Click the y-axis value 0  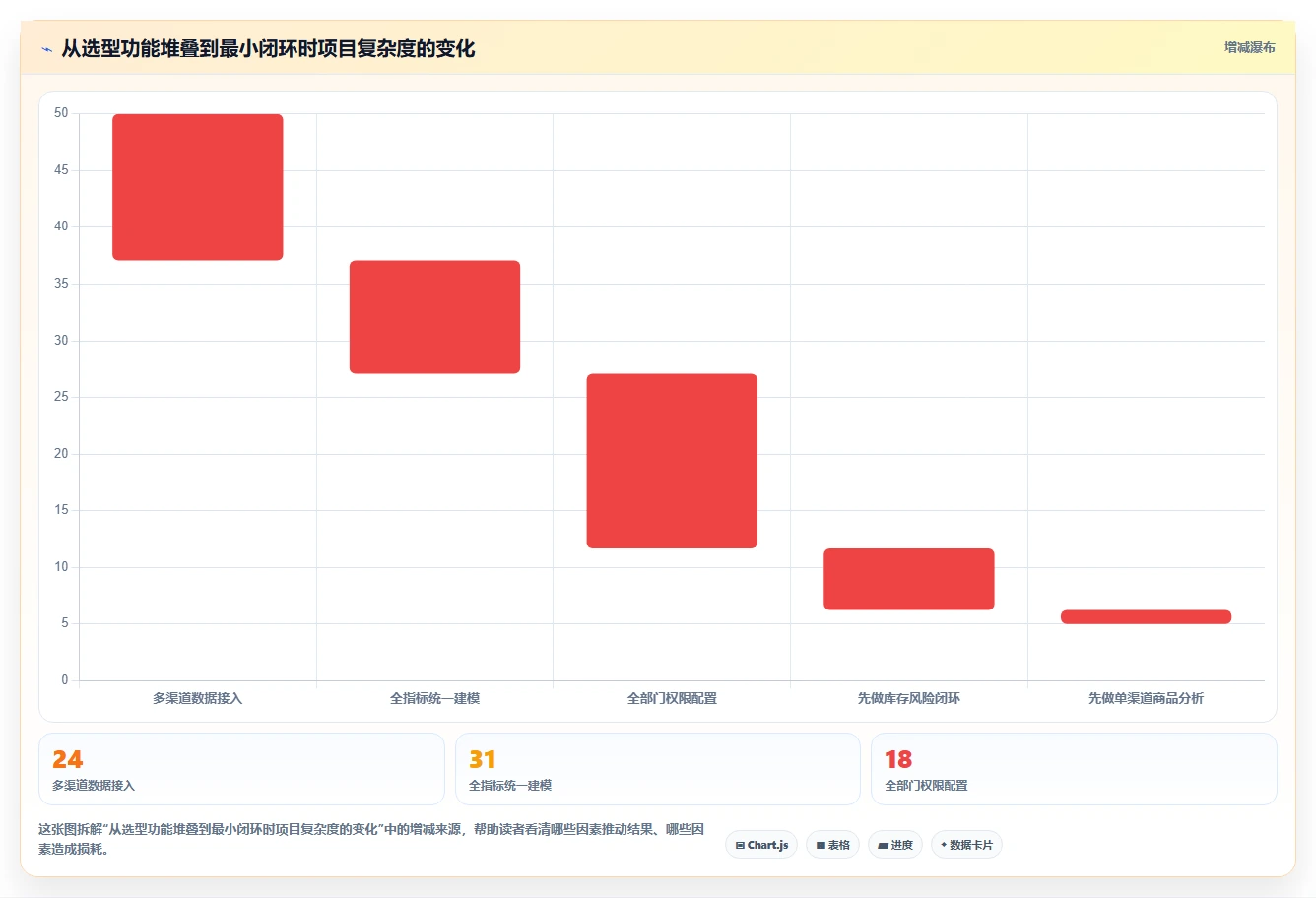[x=65, y=680]
